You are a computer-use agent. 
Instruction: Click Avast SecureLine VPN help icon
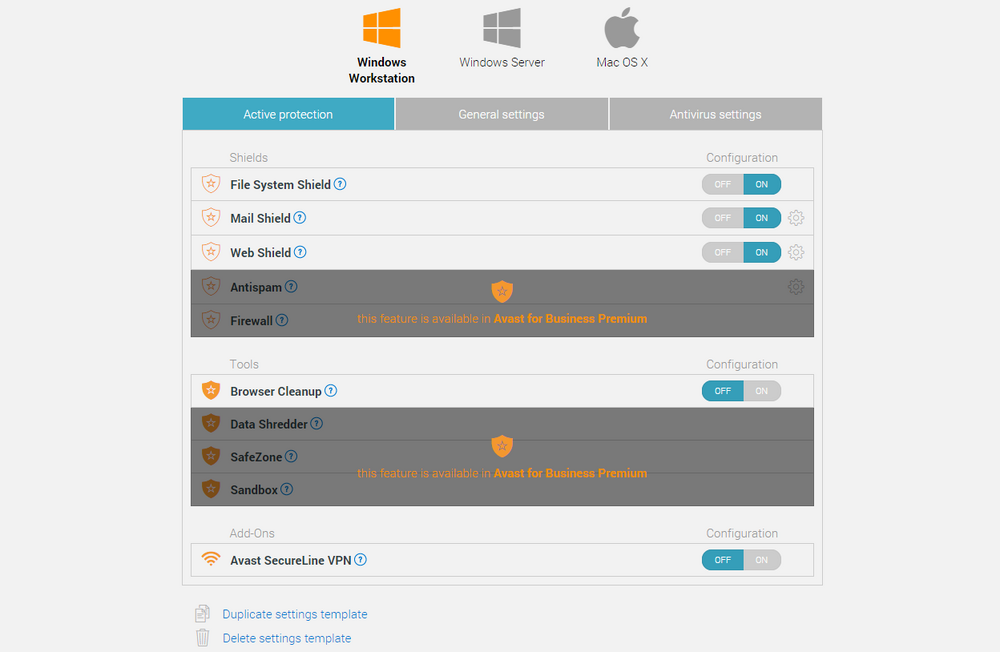360,560
